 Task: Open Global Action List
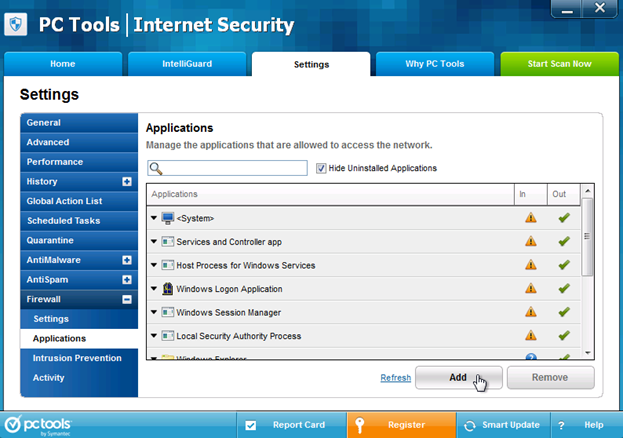point(79,201)
